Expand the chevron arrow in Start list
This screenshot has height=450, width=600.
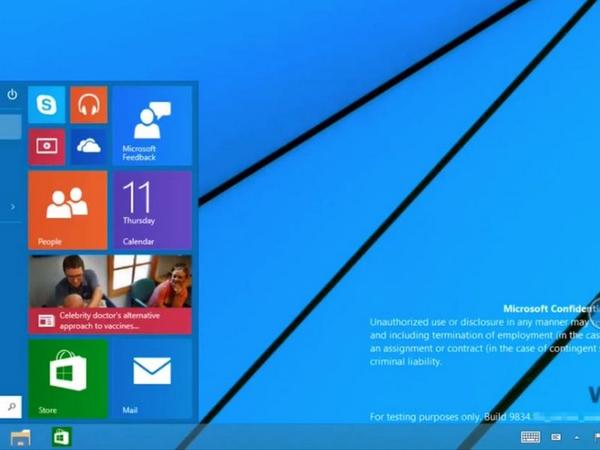click(x=13, y=207)
